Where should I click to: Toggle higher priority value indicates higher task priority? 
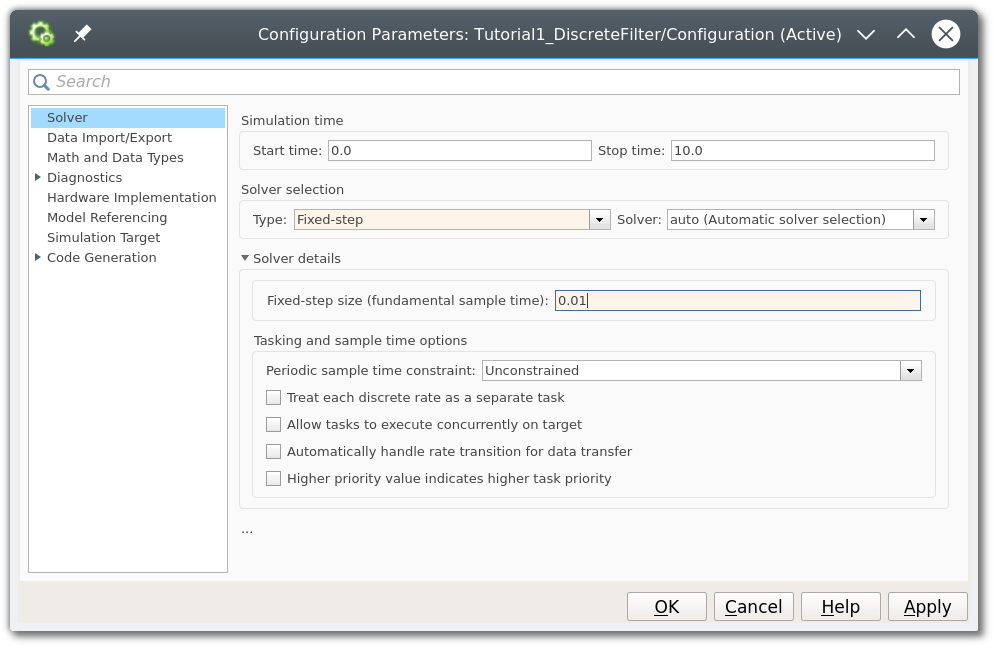(273, 478)
